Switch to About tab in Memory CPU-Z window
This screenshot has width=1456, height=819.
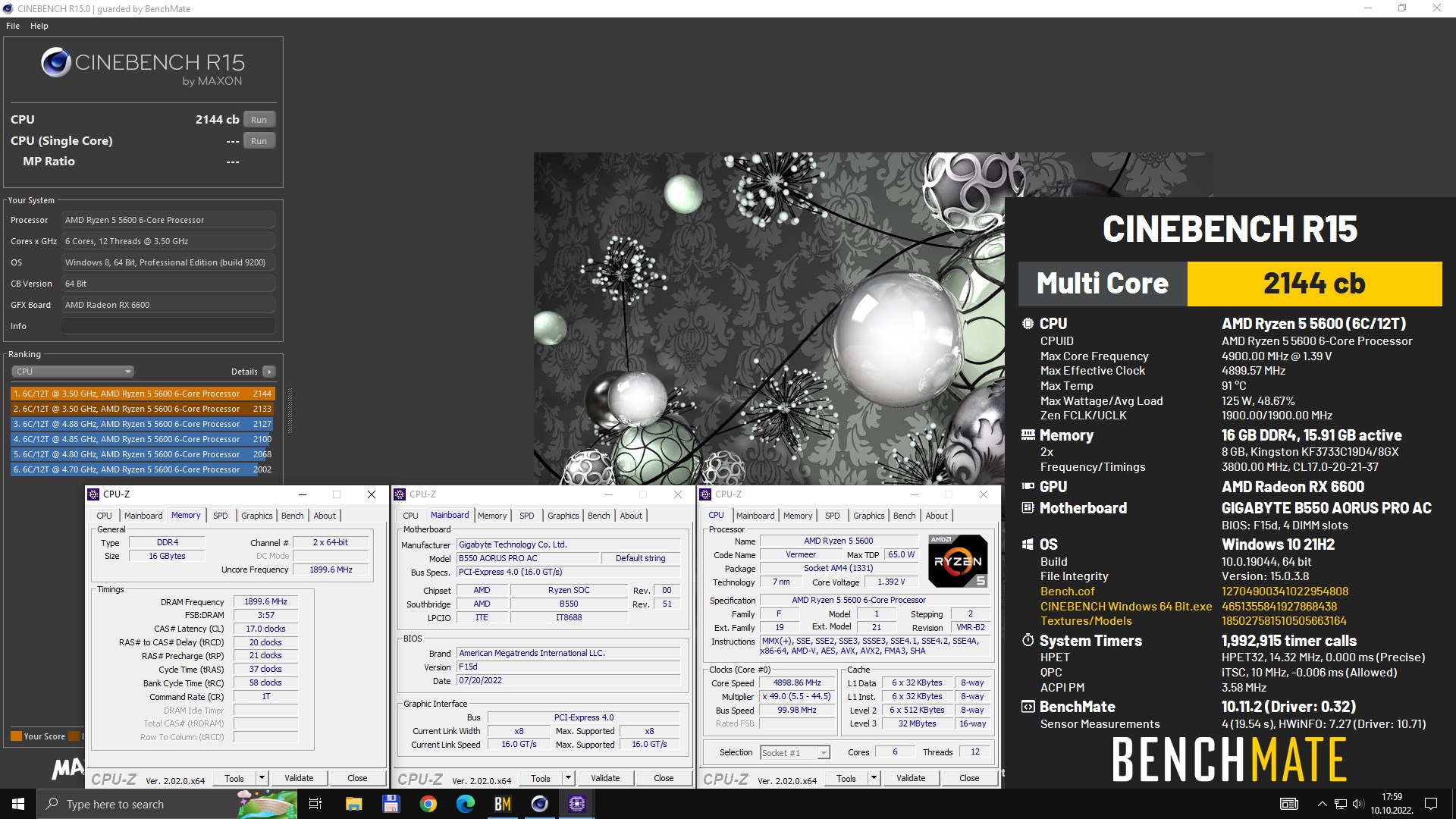[x=325, y=516]
